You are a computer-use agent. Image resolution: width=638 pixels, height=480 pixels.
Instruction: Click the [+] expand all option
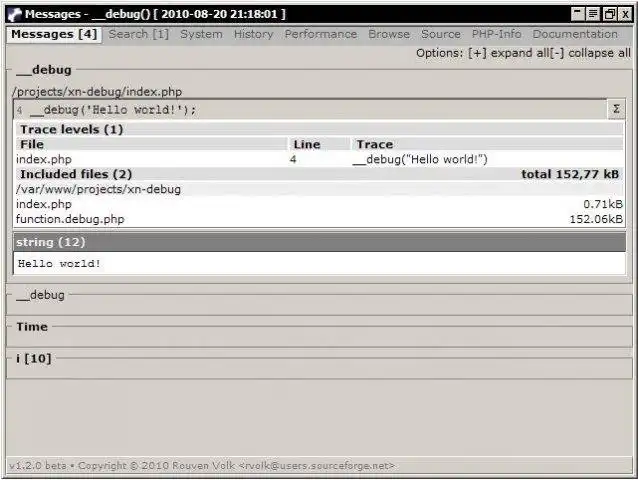pos(508,53)
